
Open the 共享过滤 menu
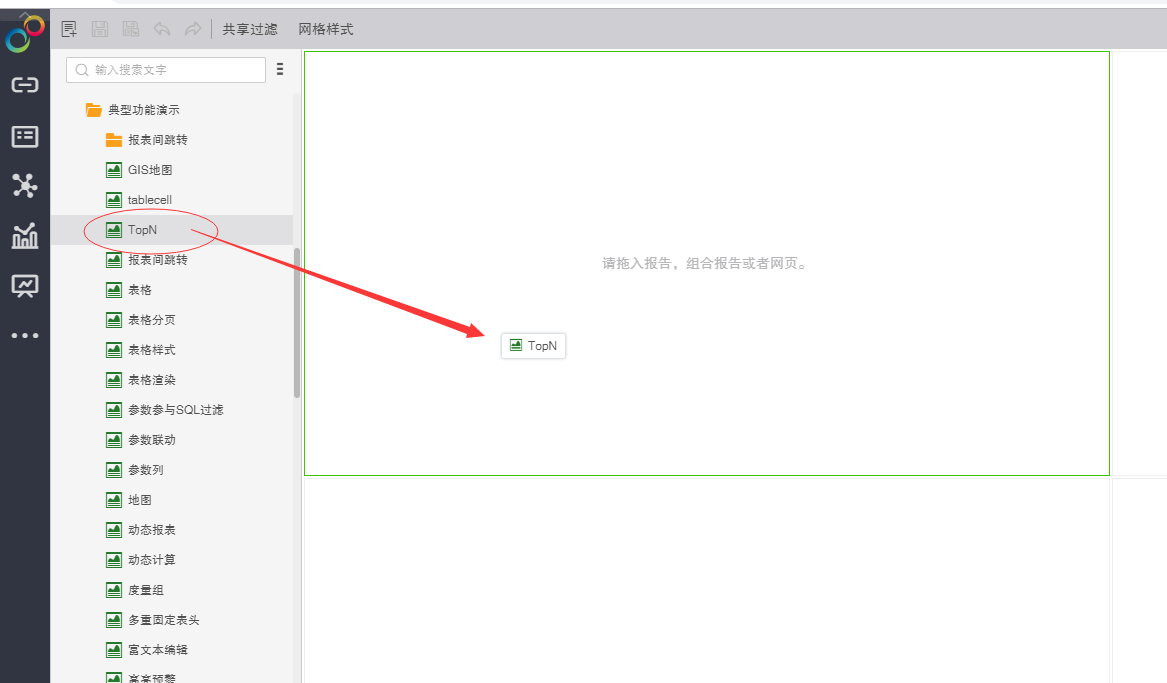(250, 29)
